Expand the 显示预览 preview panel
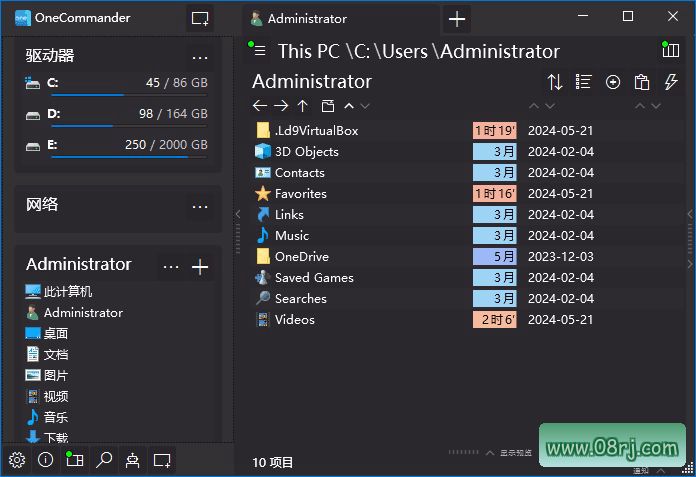 (x=509, y=453)
